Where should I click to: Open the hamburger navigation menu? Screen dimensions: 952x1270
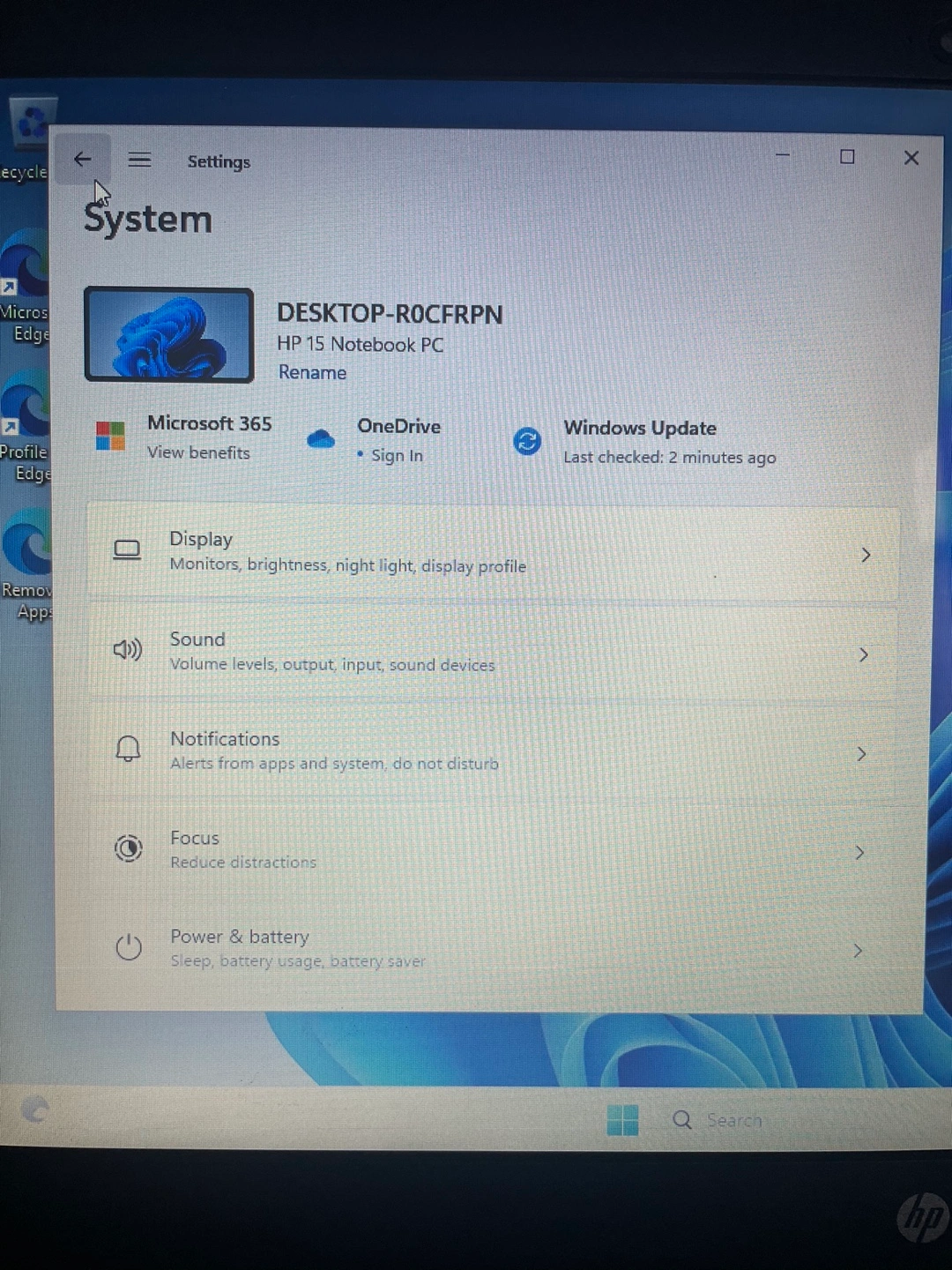tap(139, 160)
